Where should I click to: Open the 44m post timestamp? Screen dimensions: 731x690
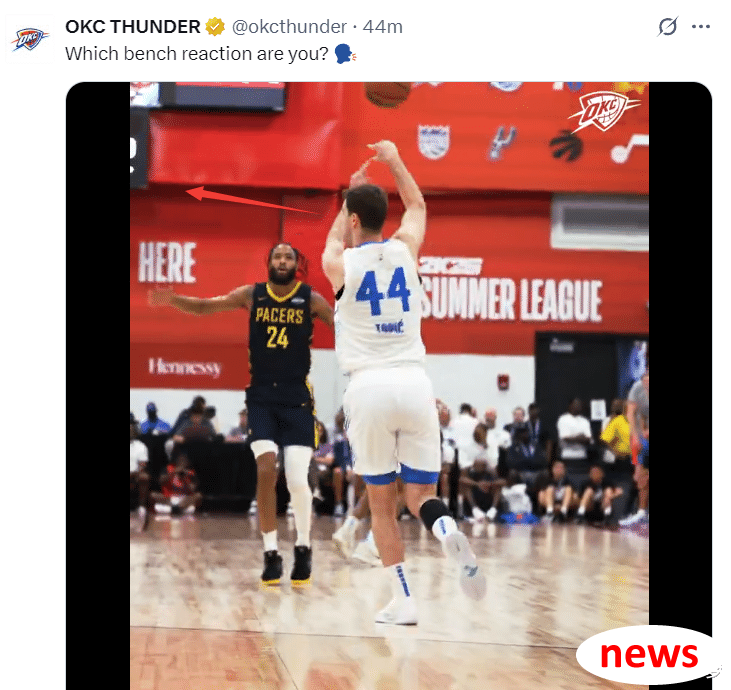point(383,27)
